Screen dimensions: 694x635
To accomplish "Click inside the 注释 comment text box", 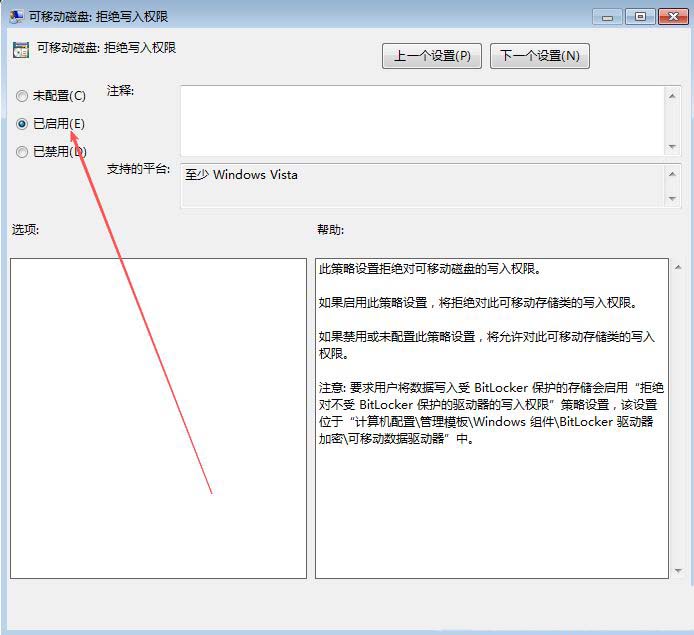I will coord(423,121).
